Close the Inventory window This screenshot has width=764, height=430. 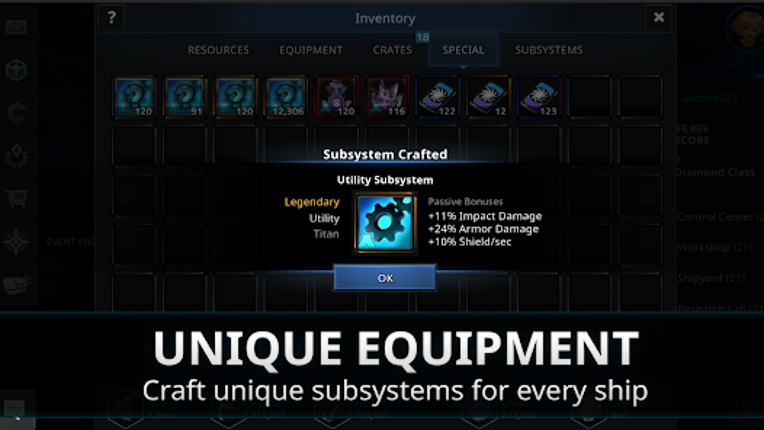[659, 18]
